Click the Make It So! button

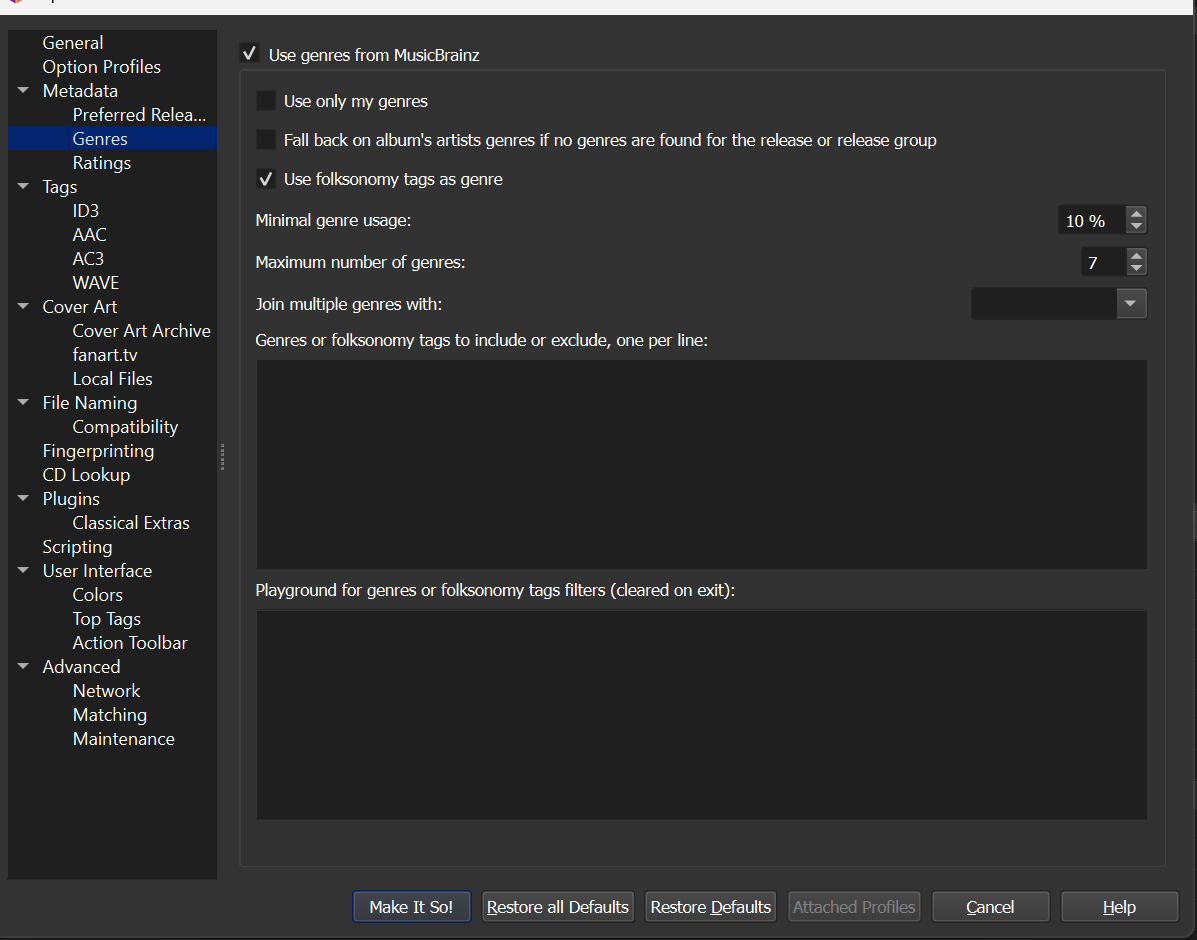tap(411, 907)
